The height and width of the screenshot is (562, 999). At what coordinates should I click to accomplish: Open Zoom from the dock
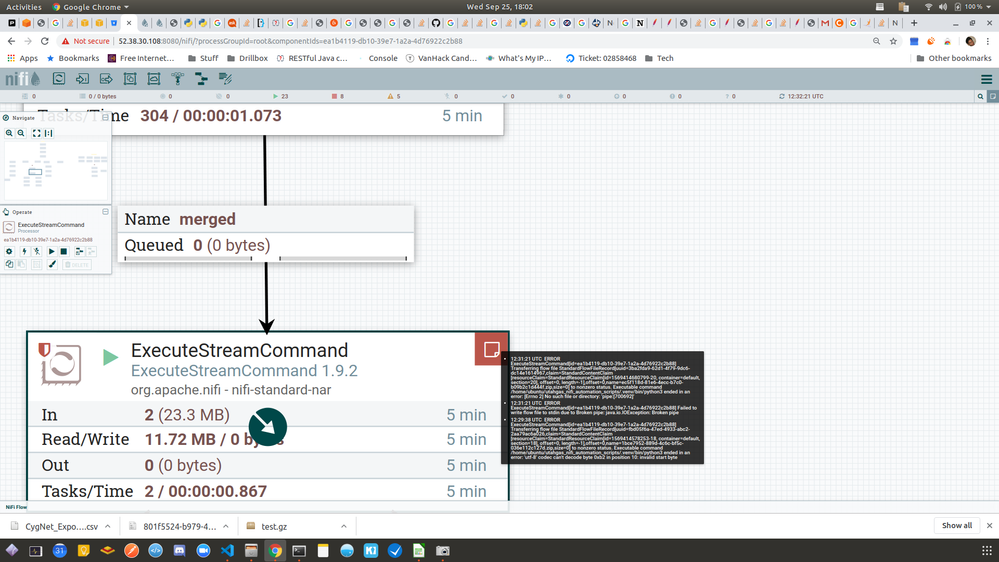coord(203,551)
